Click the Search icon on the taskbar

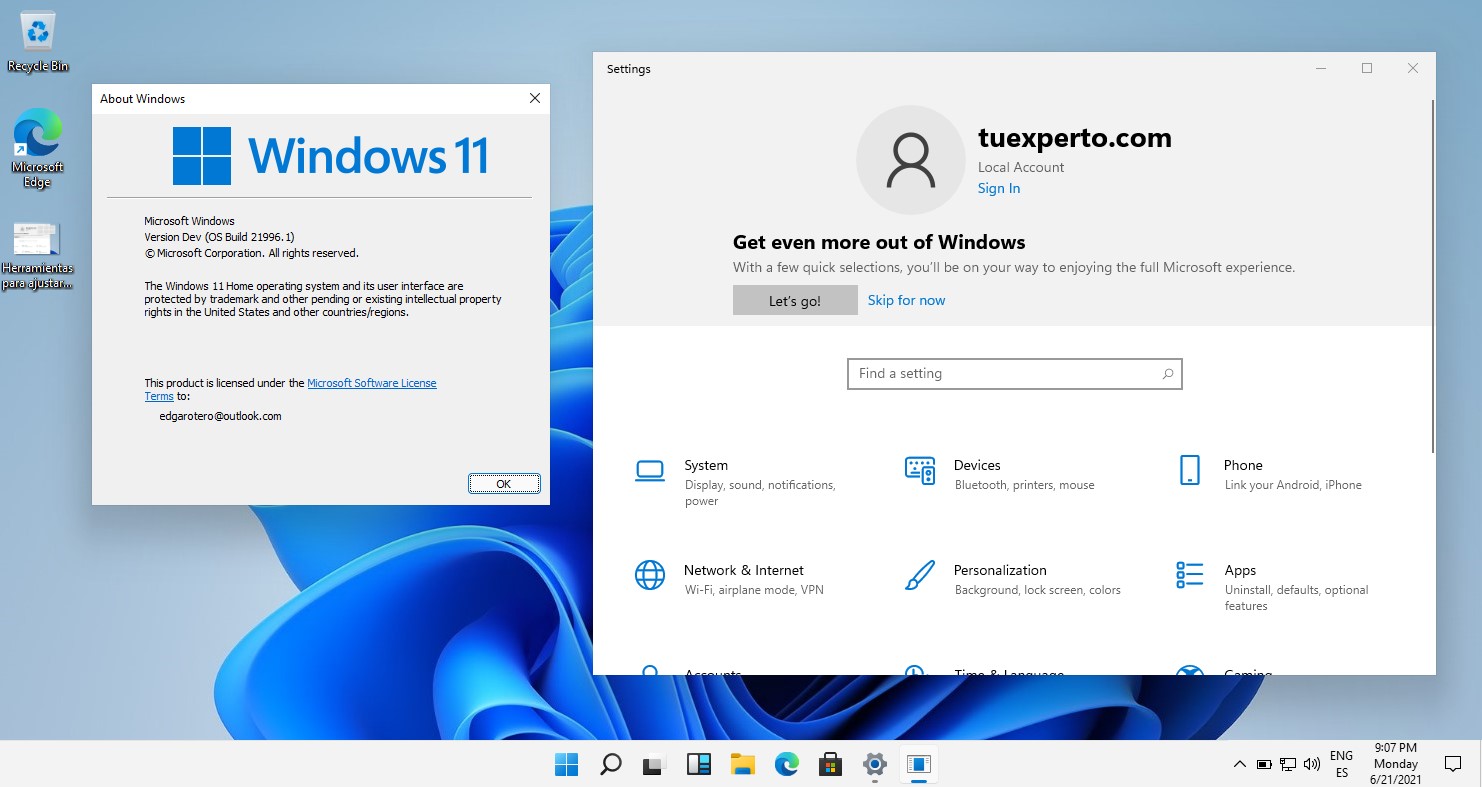click(610, 763)
